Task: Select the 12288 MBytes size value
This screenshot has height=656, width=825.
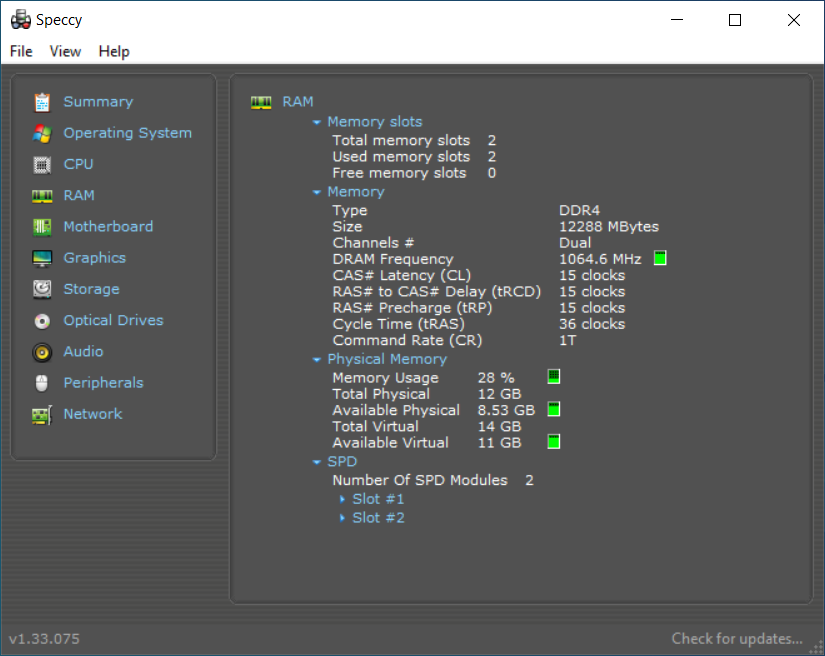Action: coord(609,227)
